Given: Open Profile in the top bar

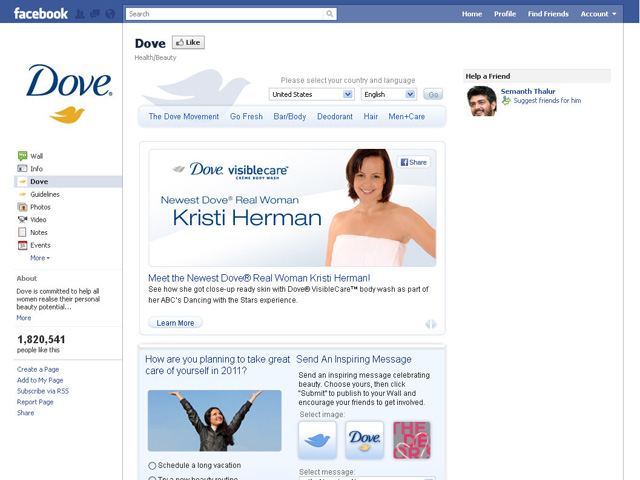Looking at the screenshot, I should [505, 14].
